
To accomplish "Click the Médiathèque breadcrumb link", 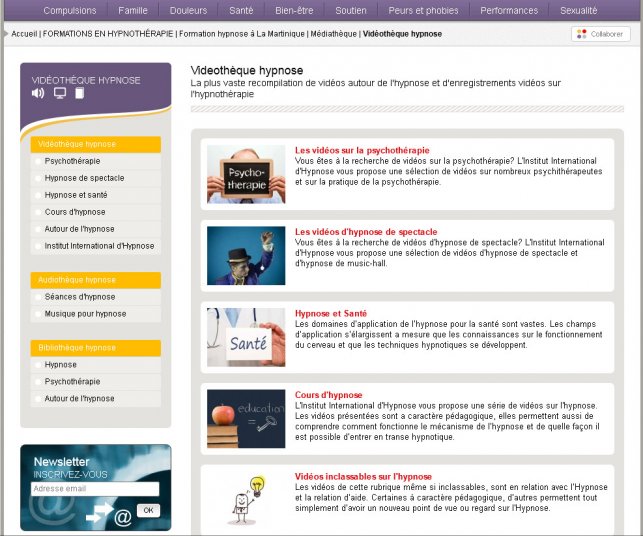I will [332, 34].
